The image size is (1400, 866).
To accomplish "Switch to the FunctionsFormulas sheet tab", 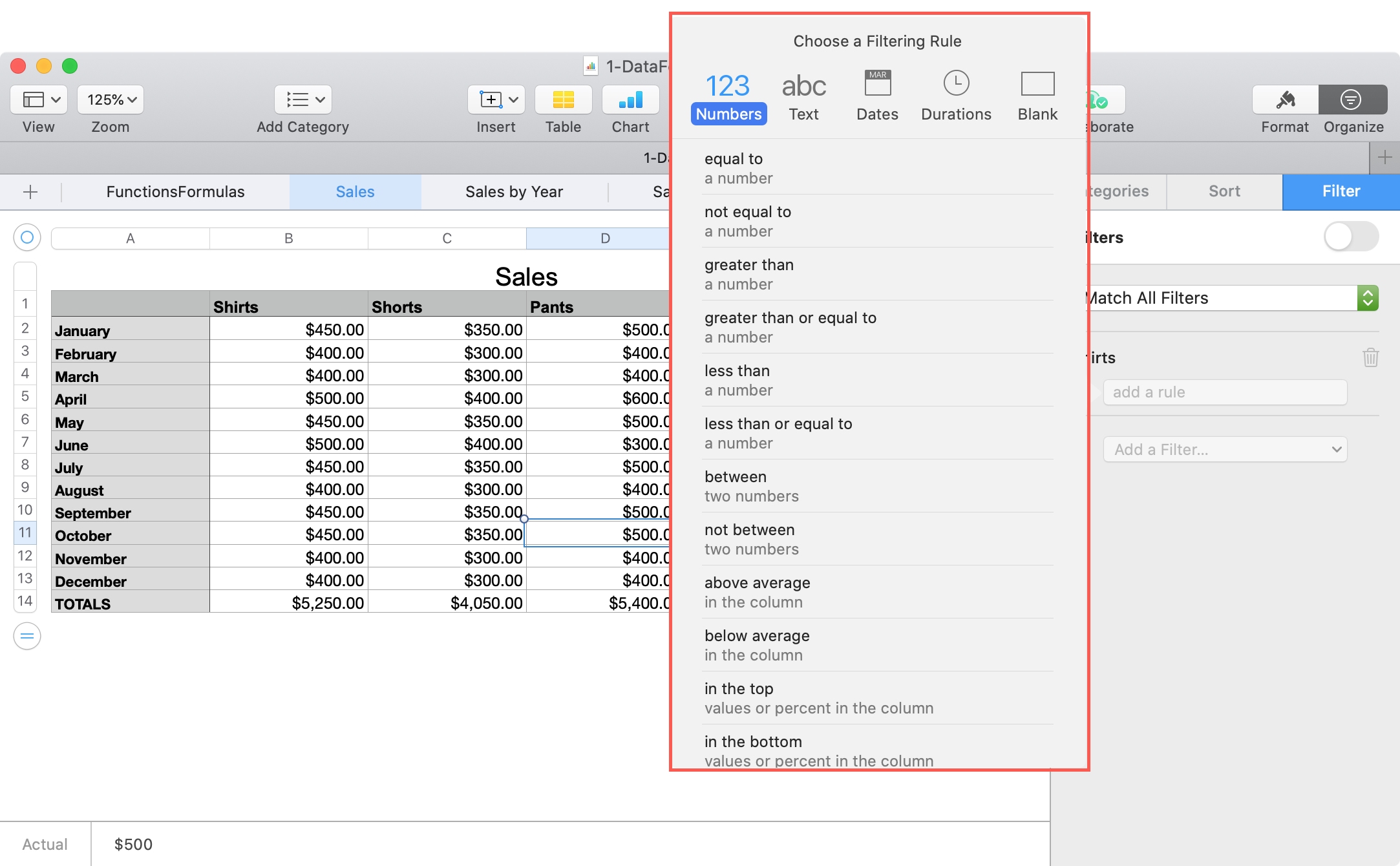I will [175, 192].
